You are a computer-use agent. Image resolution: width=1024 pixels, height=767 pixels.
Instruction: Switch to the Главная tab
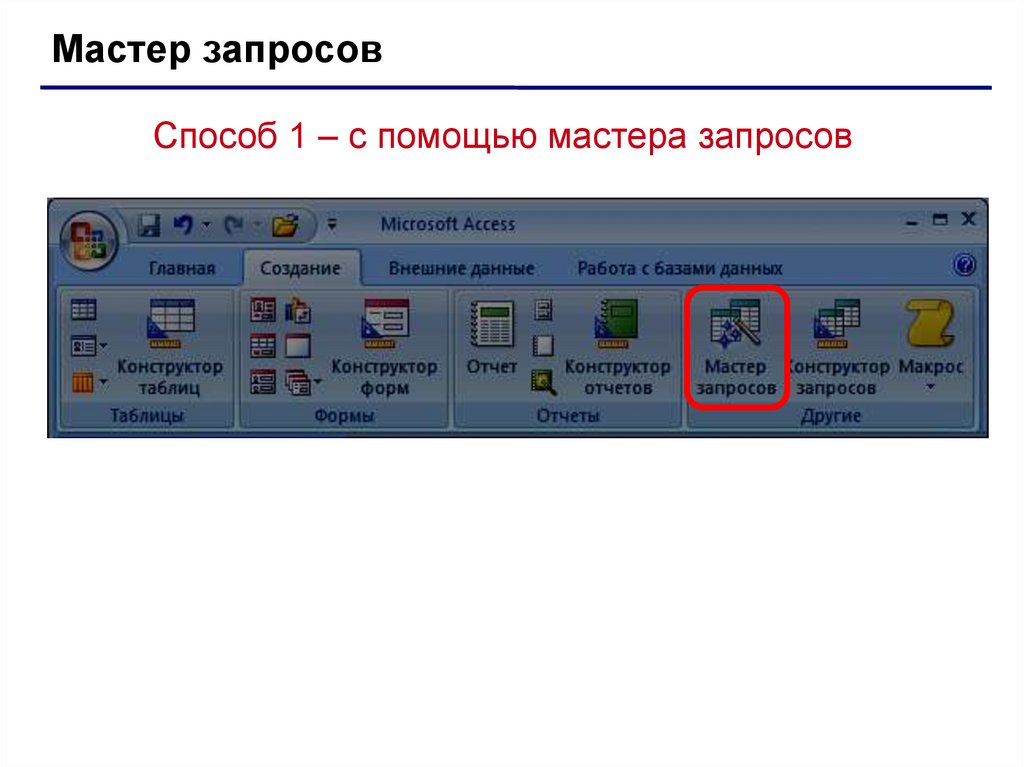182,269
